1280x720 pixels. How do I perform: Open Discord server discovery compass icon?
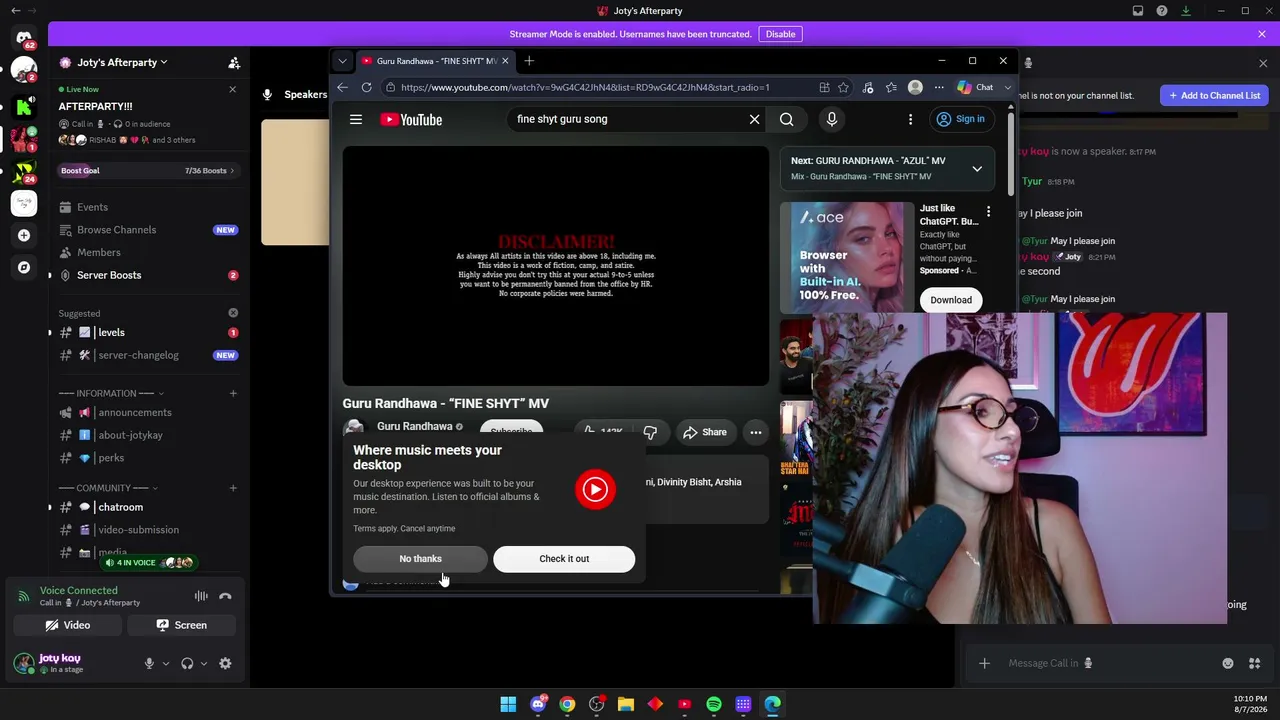coord(24,267)
